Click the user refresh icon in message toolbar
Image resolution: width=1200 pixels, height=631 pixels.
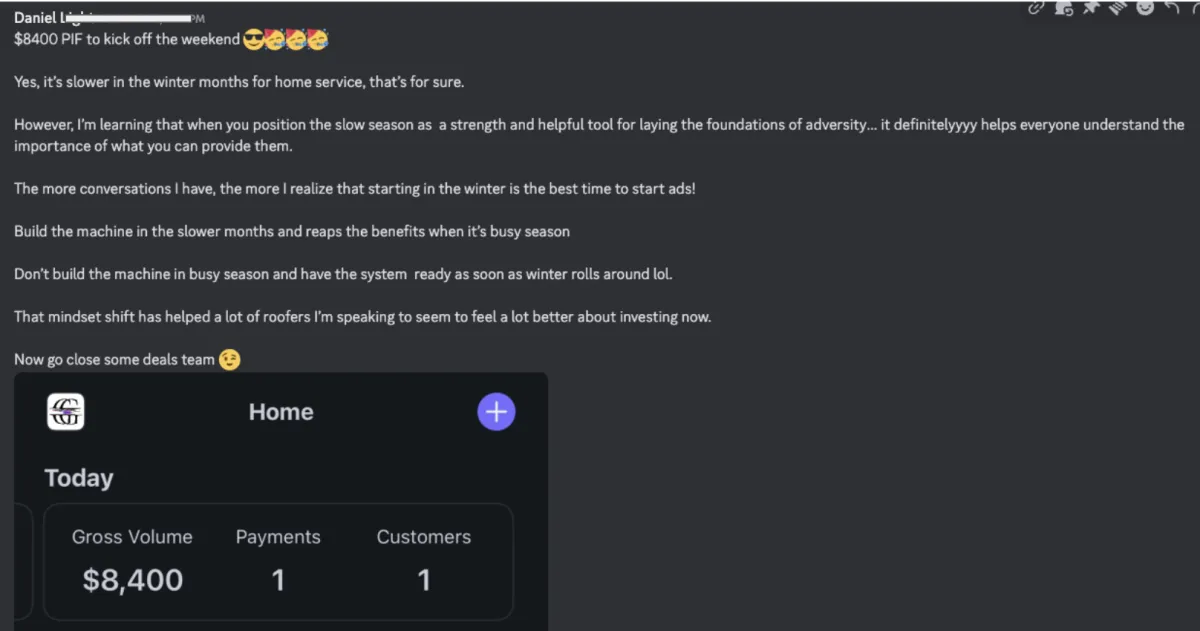(1064, 7)
